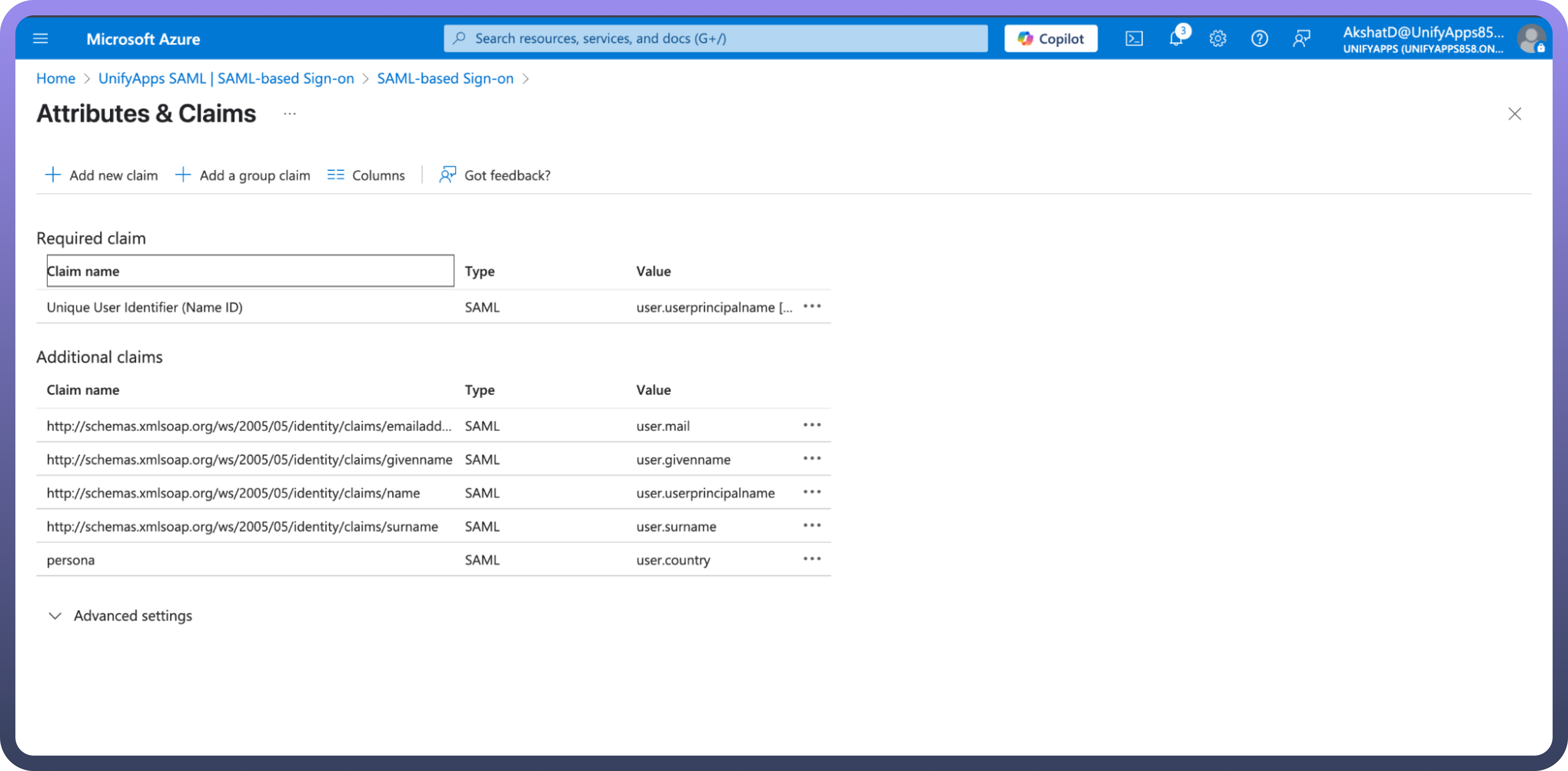Click the Copilot button
Image resolution: width=1568 pixels, height=771 pixels.
(1050, 39)
